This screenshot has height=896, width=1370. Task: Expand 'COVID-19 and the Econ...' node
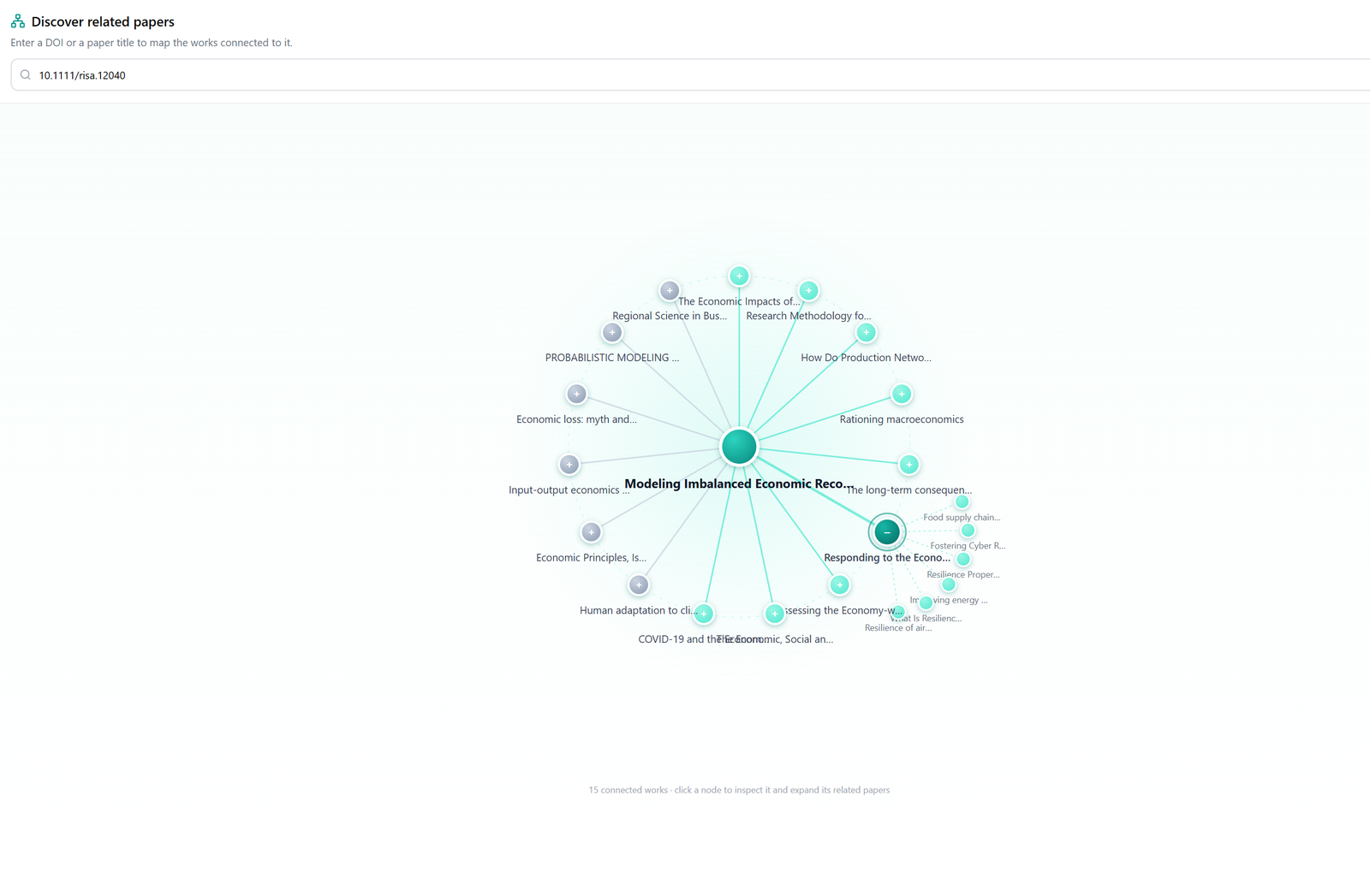pyautogui.click(x=704, y=614)
